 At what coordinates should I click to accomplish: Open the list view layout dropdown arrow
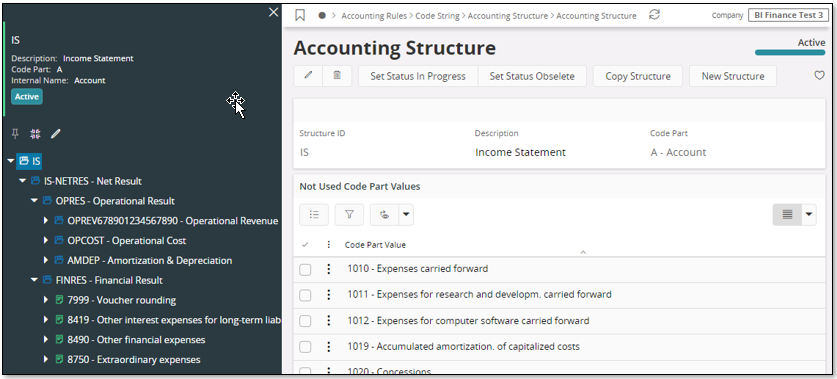click(x=809, y=215)
